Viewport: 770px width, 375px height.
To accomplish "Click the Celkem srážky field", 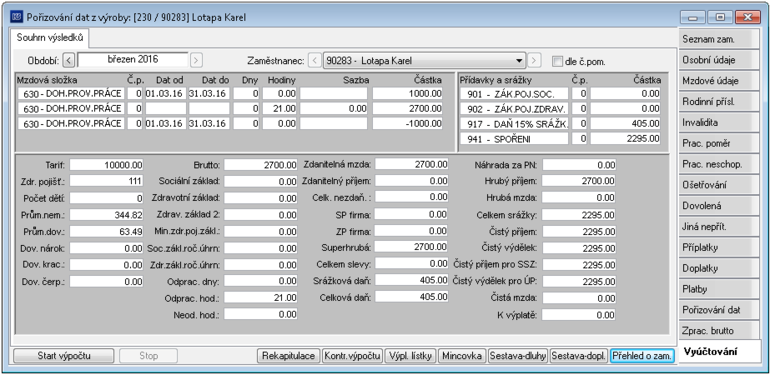I will [579, 215].
